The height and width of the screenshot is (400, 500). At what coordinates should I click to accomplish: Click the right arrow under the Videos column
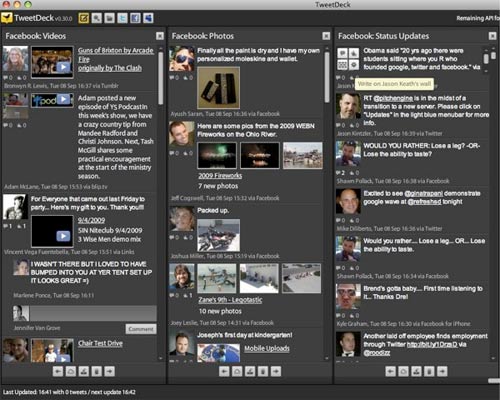click(x=109, y=371)
